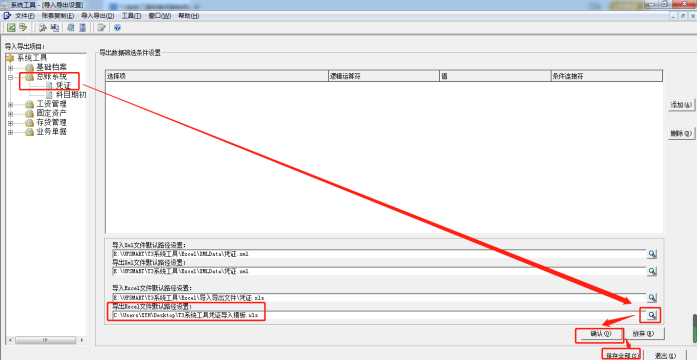This screenshot has width=697, height=361.
Task: Click the blue round help toolbar icon
Action: pos(117,28)
